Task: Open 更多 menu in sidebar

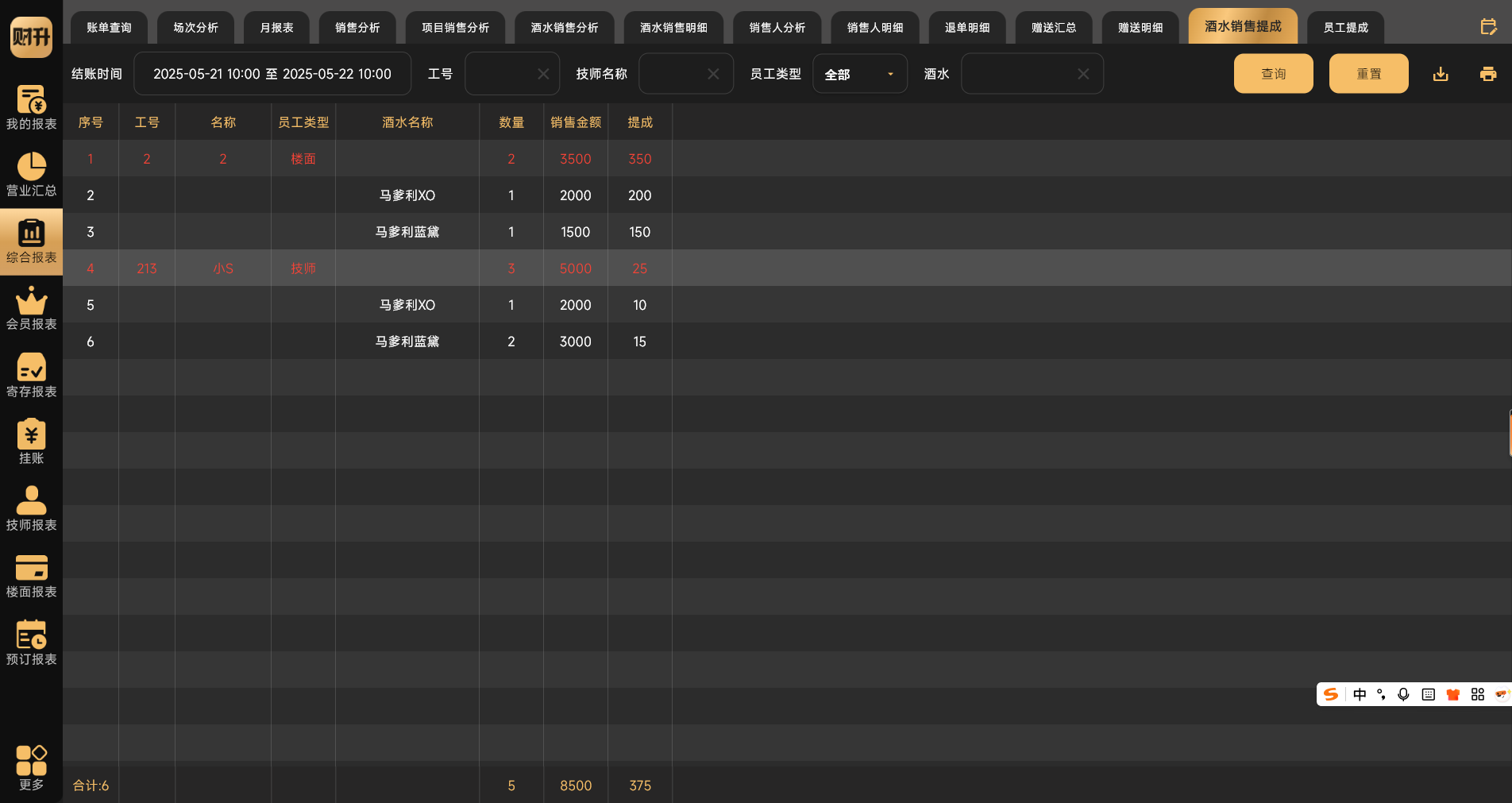Action: click(x=31, y=768)
